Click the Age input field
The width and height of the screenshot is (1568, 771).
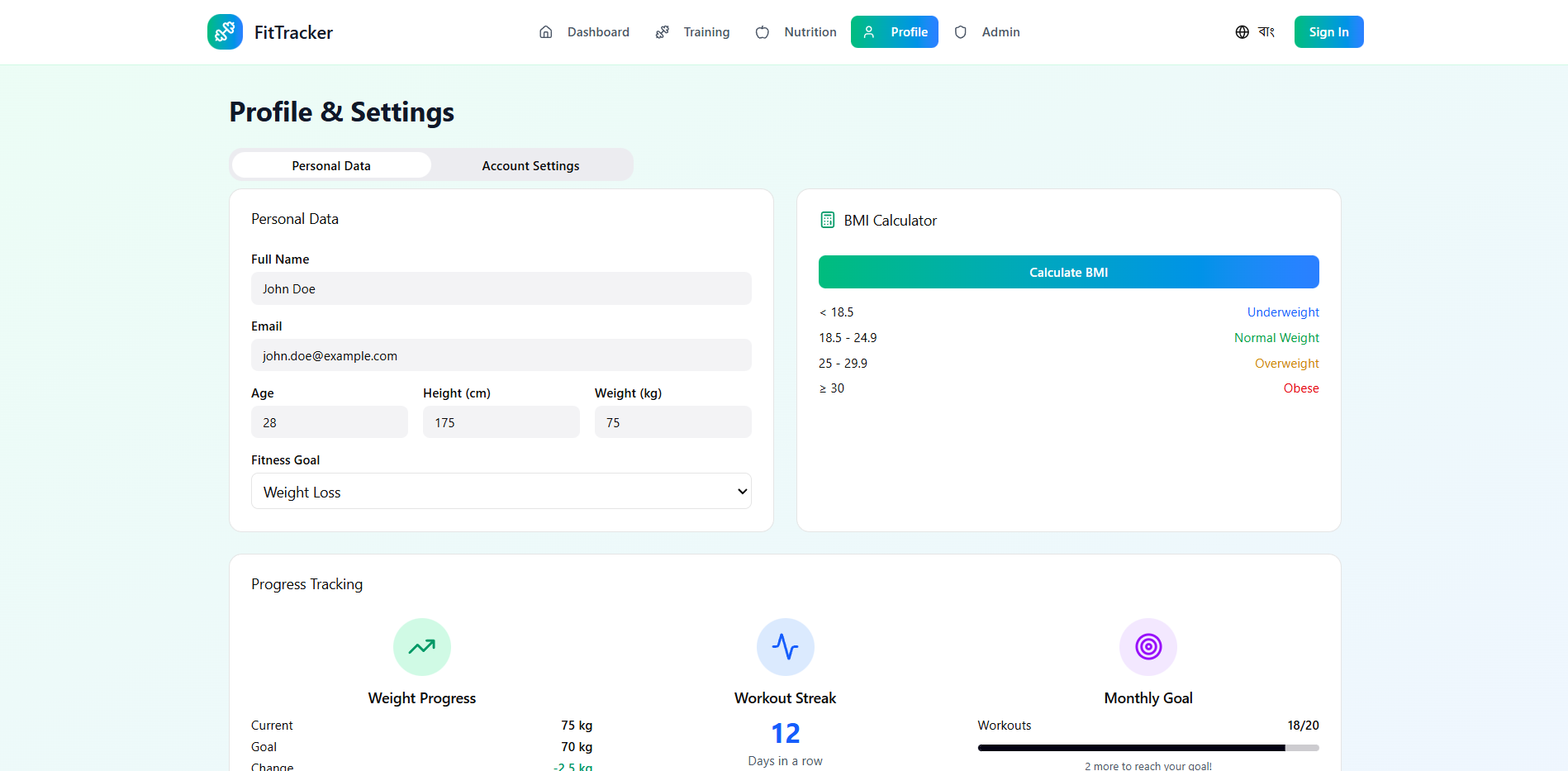329,421
